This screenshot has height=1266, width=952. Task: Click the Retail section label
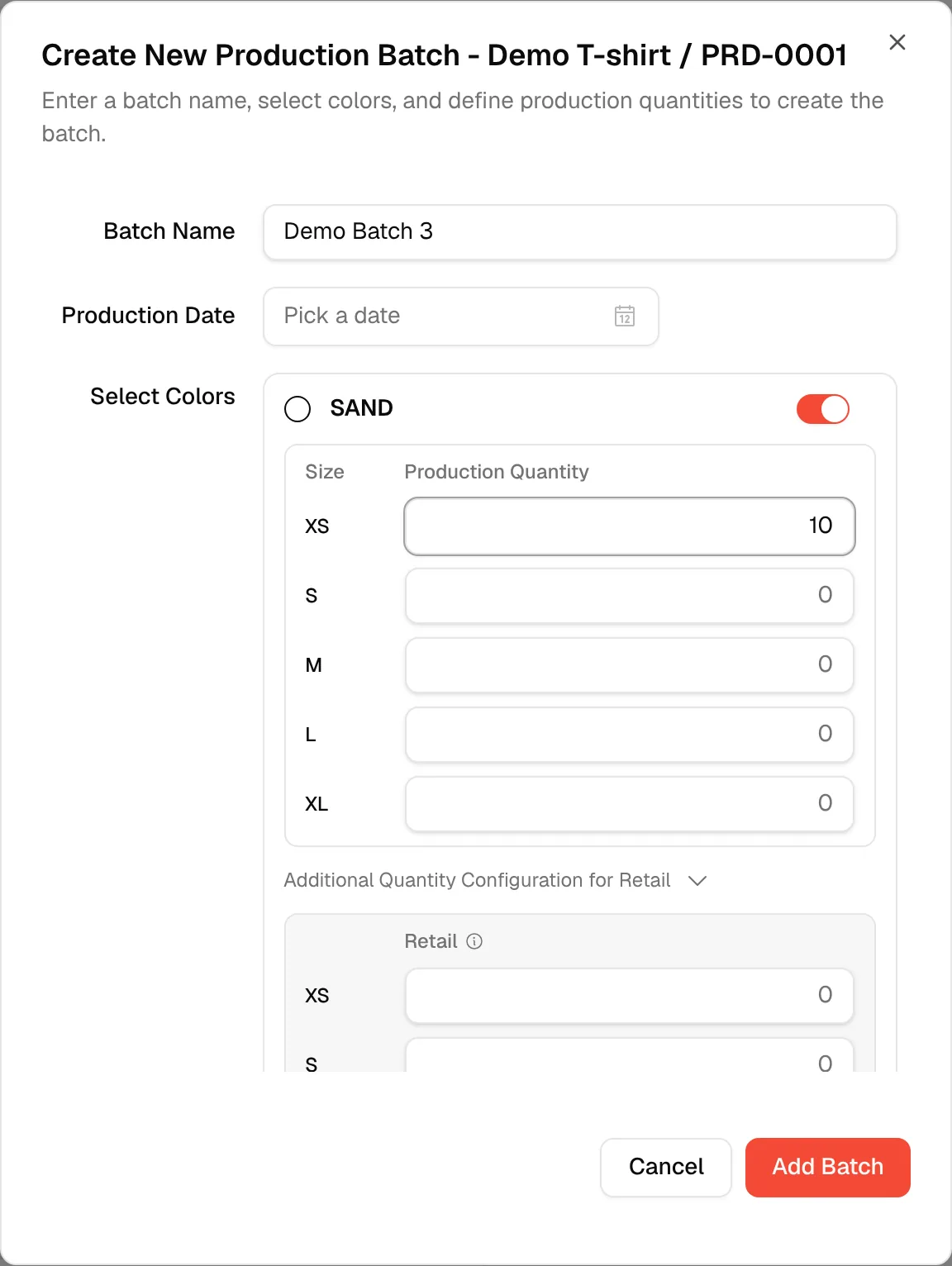431,941
